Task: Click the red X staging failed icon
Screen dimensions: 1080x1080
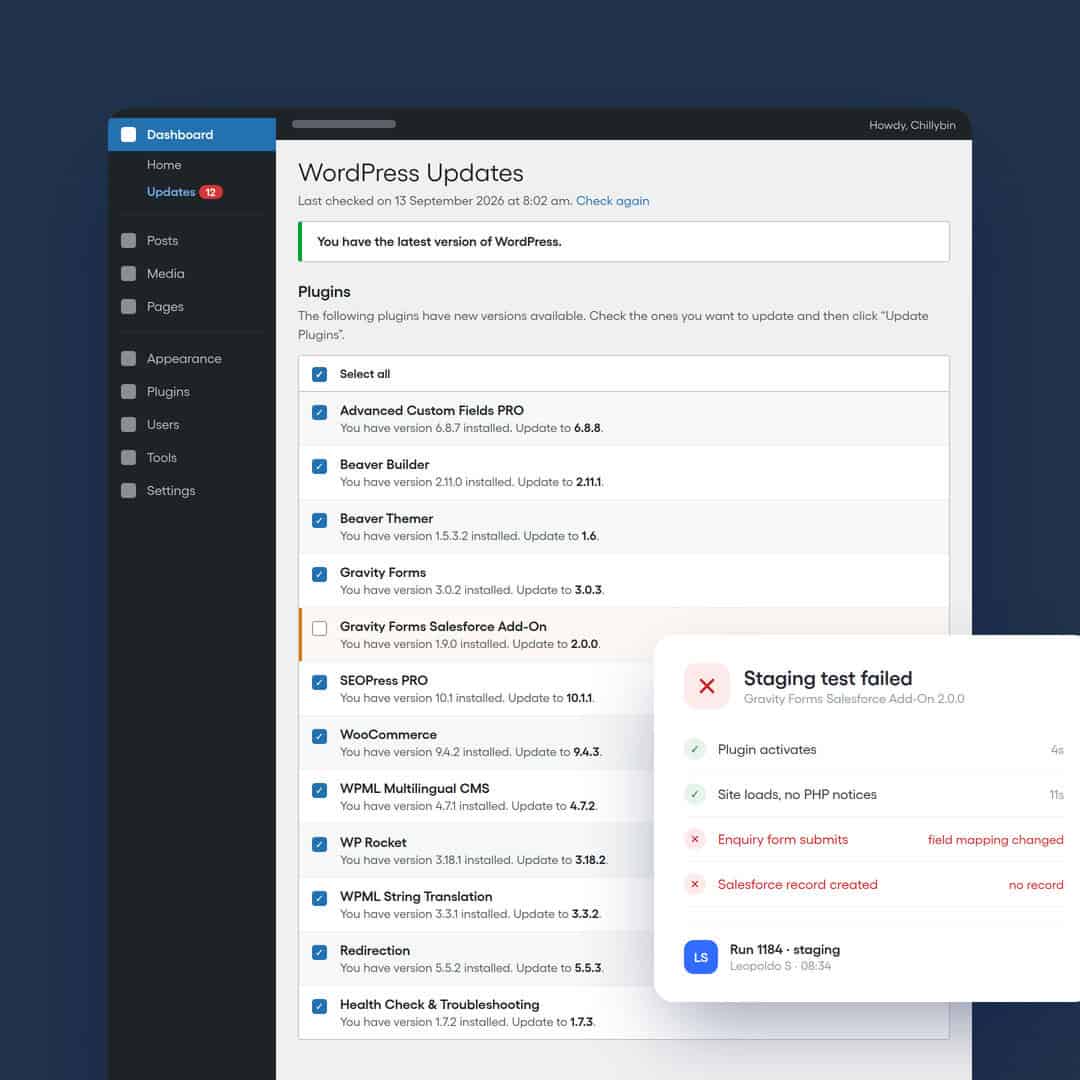Action: click(x=706, y=685)
